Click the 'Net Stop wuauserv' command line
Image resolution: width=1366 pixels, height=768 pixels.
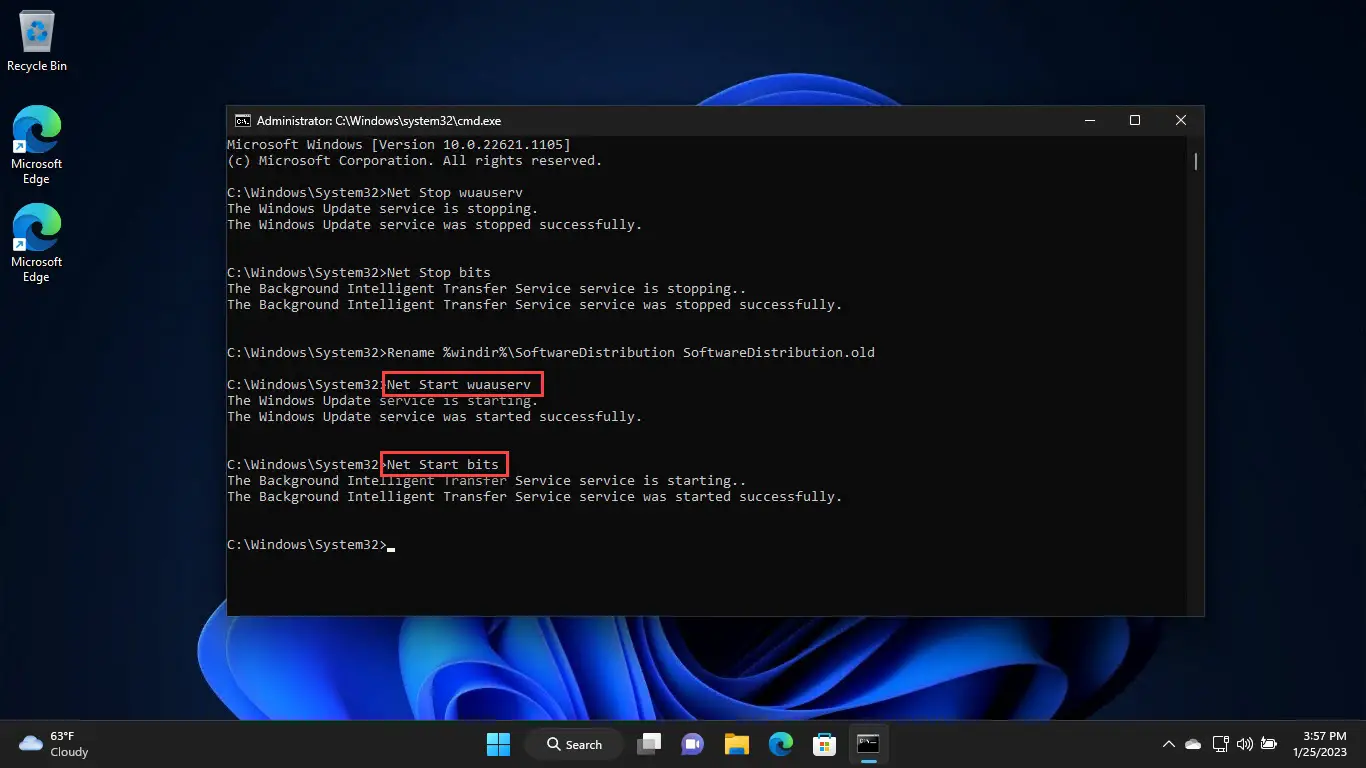coord(375,193)
